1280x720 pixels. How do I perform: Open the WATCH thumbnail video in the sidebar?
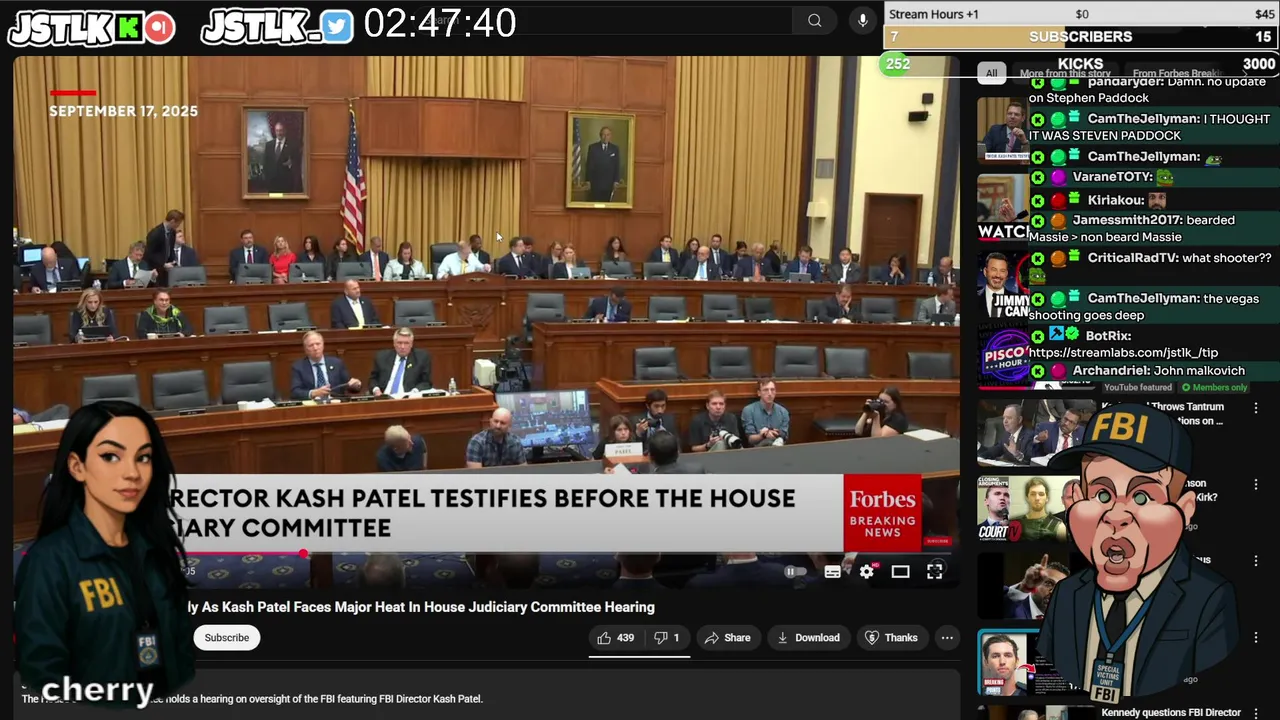(x=1002, y=208)
